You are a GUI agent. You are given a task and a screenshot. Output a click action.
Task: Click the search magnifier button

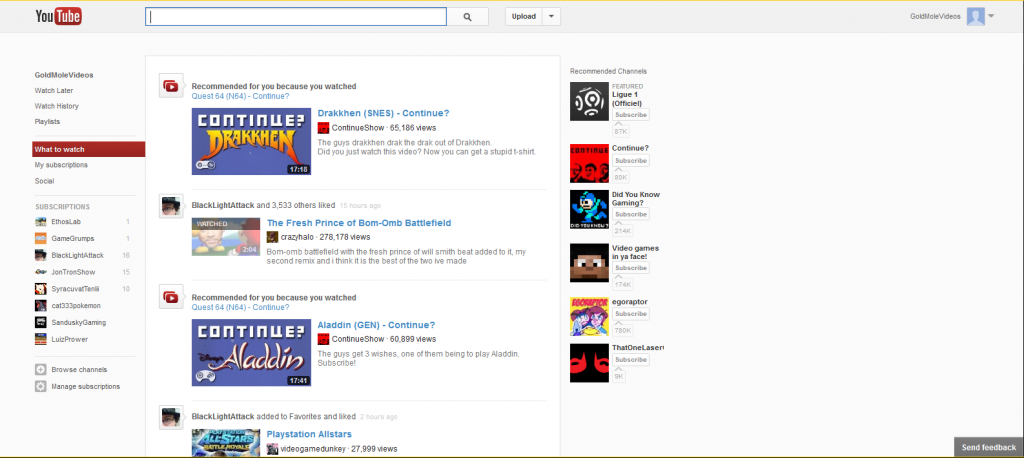coord(467,17)
